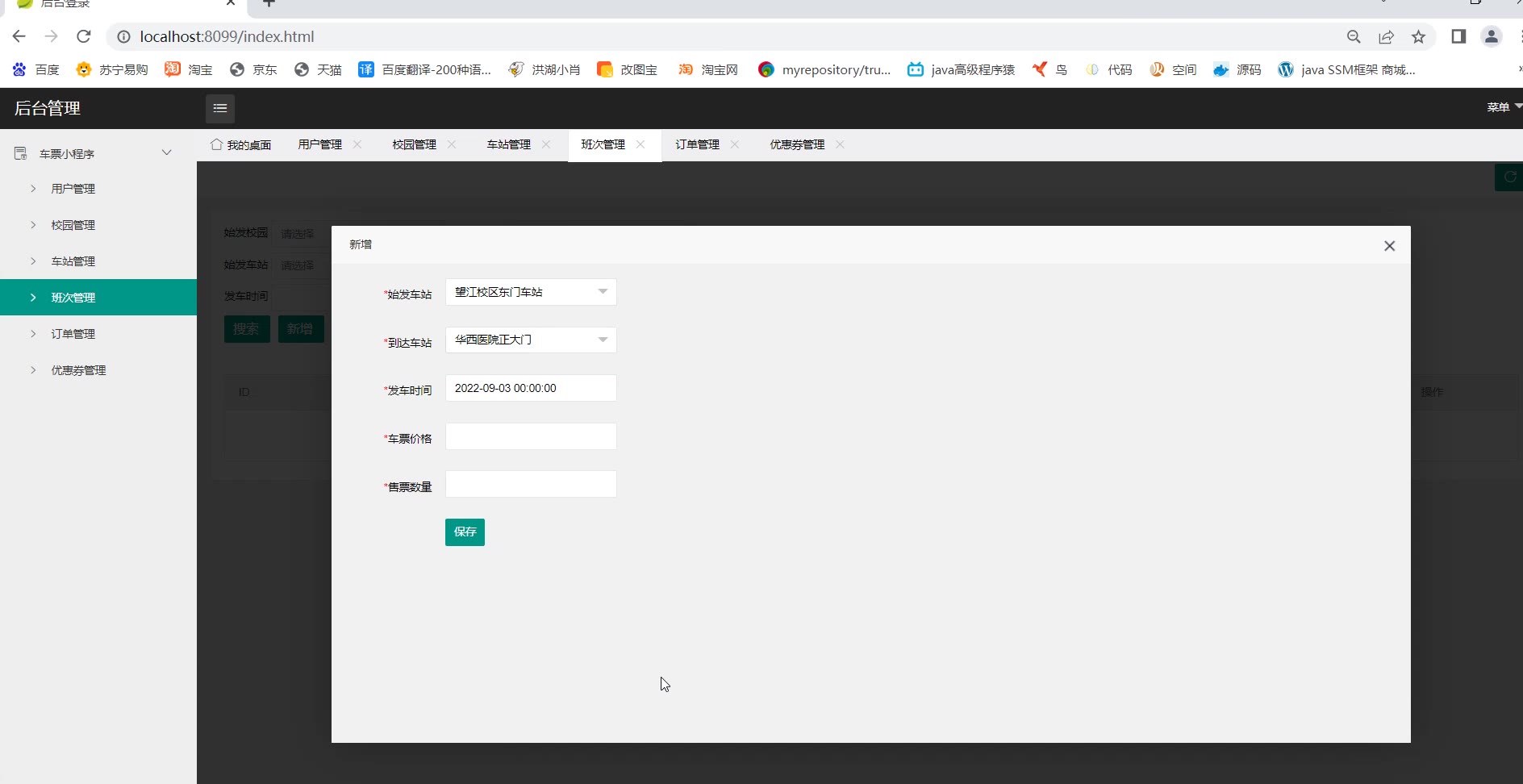Click the site info icon in address bar
Image resolution: width=1523 pixels, height=784 pixels.
tap(123, 36)
